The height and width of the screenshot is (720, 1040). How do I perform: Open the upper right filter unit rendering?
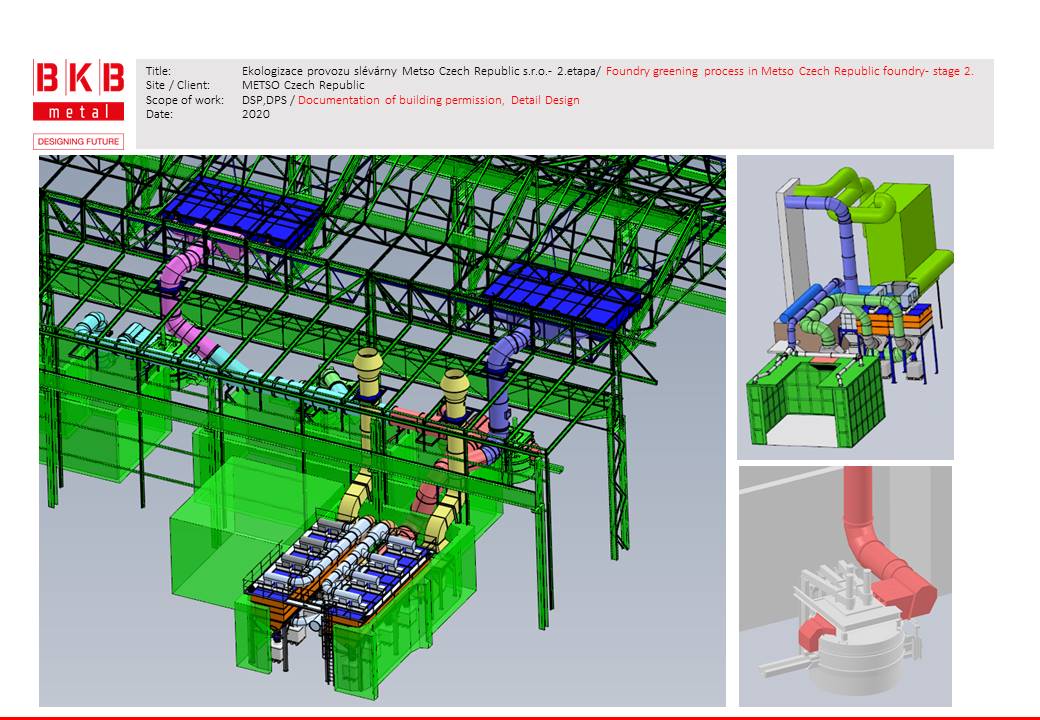coord(845,307)
